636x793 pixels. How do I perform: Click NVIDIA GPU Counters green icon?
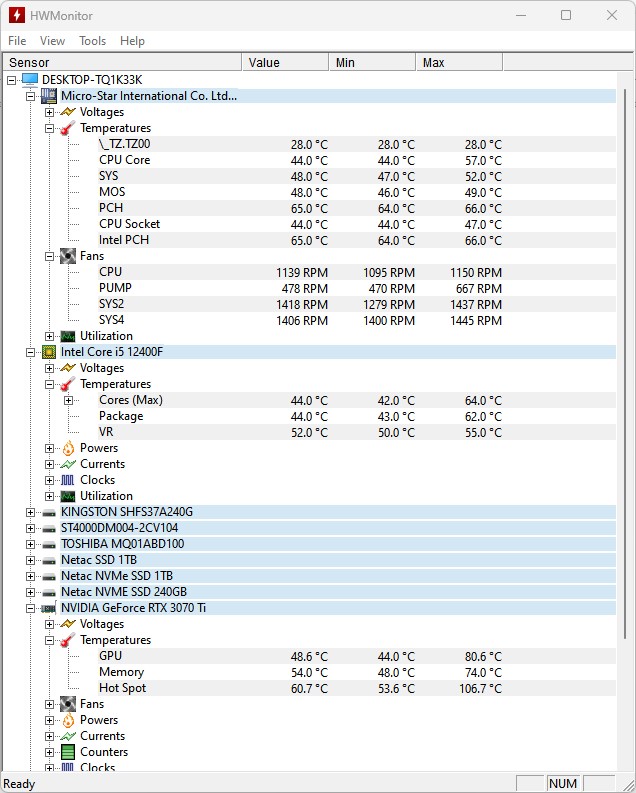tap(68, 752)
